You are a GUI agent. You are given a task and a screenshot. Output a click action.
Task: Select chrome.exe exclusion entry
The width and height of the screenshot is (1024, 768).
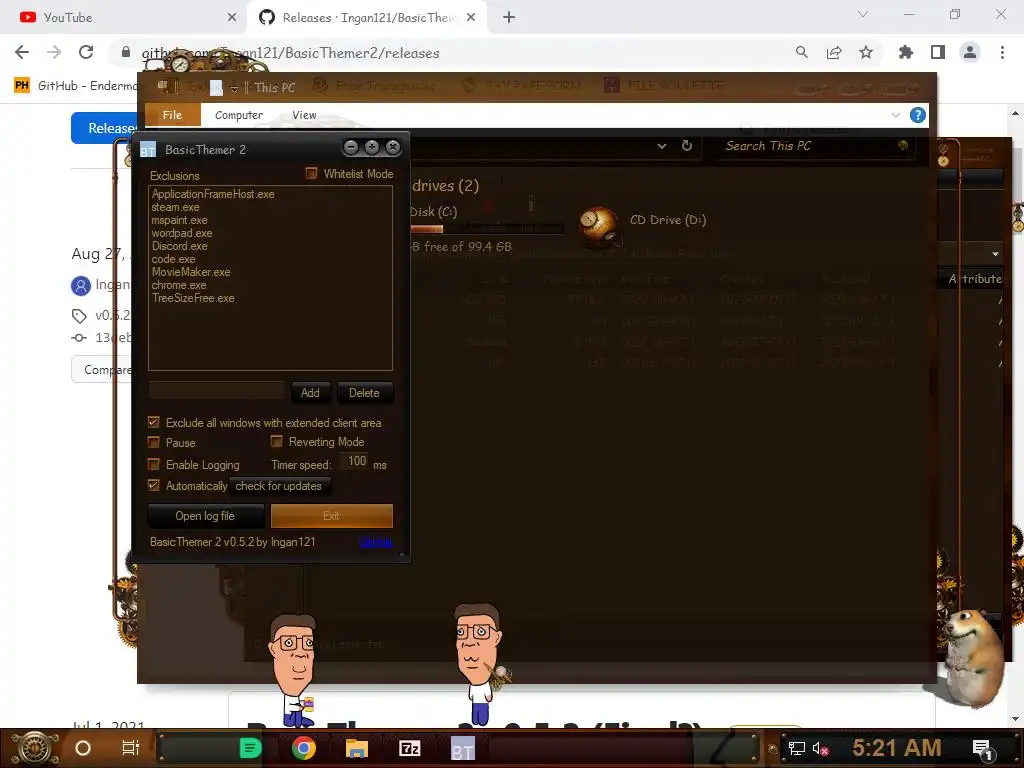[x=179, y=285]
